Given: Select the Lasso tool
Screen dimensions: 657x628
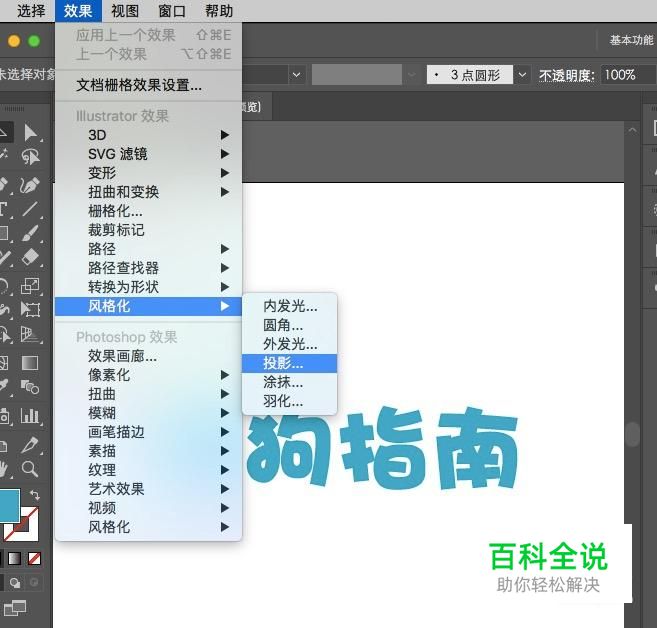Looking at the screenshot, I should click(30, 158).
